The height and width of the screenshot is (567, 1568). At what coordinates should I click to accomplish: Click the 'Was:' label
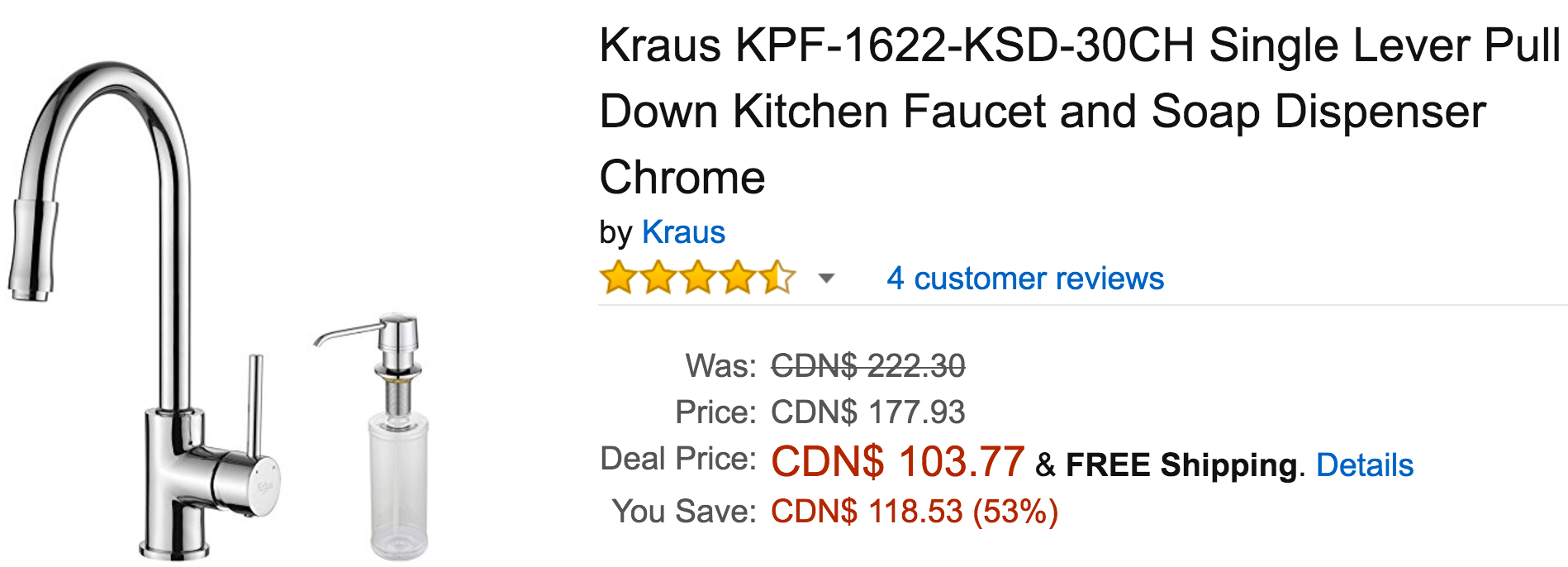721,365
